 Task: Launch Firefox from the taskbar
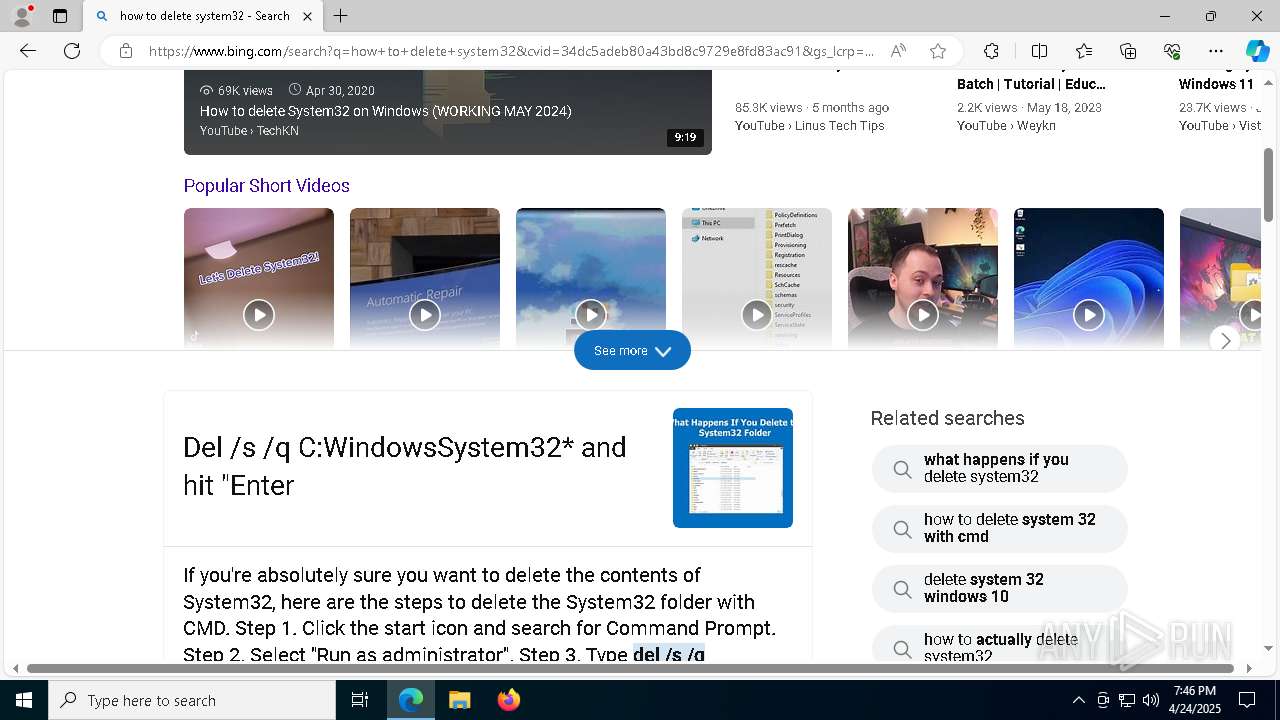[508, 700]
